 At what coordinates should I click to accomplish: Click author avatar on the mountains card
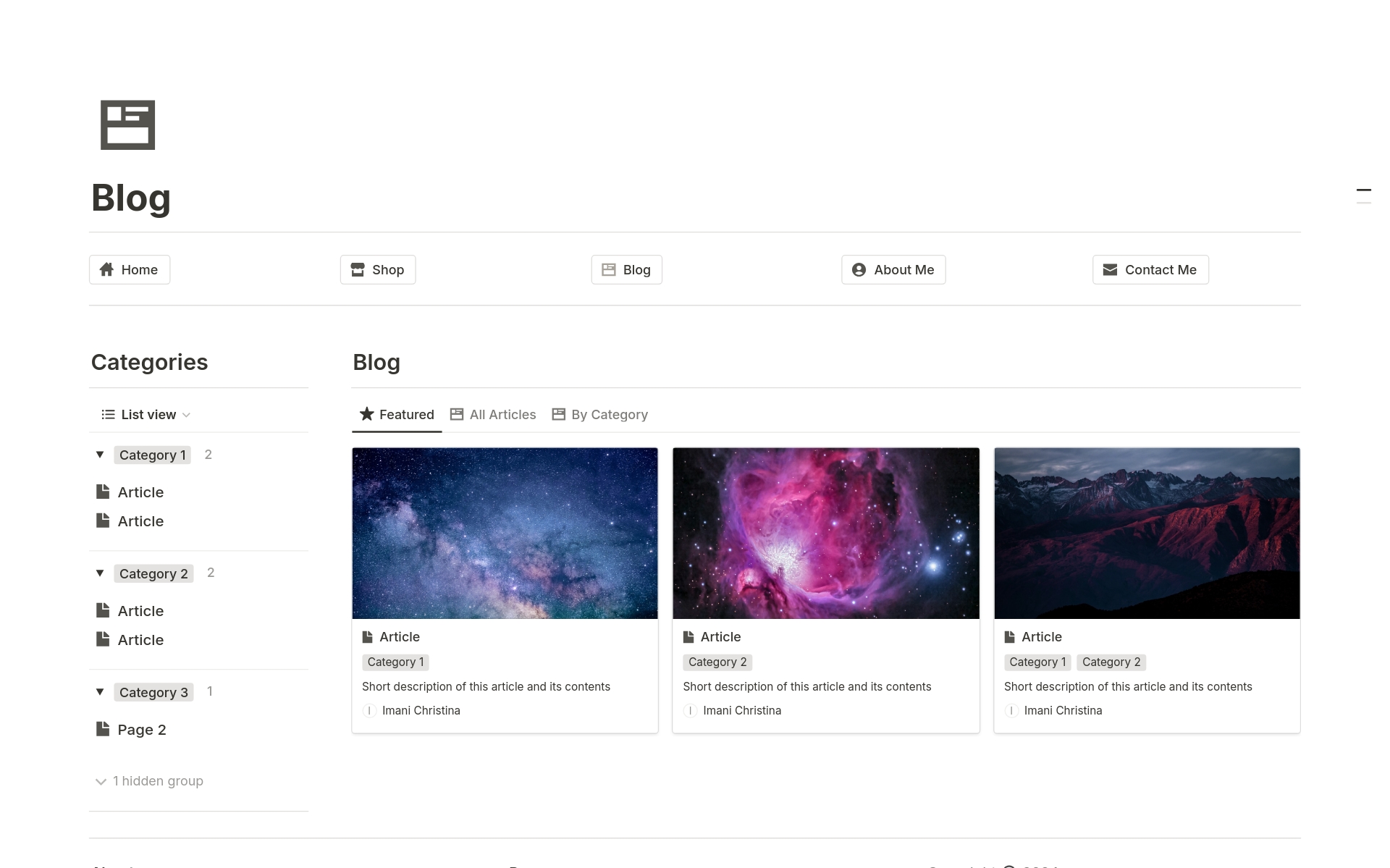click(1011, 711)
